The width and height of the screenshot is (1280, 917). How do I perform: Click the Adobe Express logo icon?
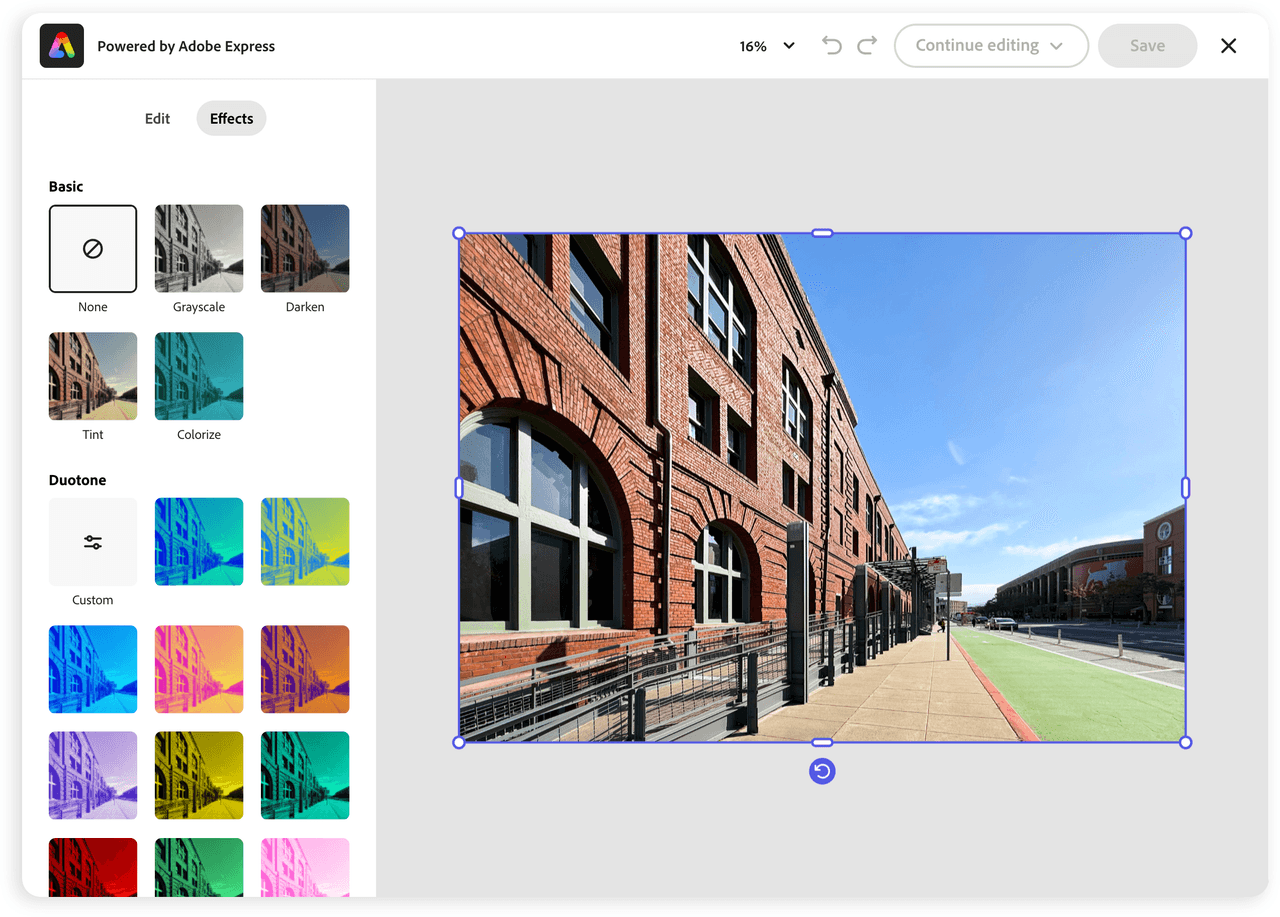point(62,46)
